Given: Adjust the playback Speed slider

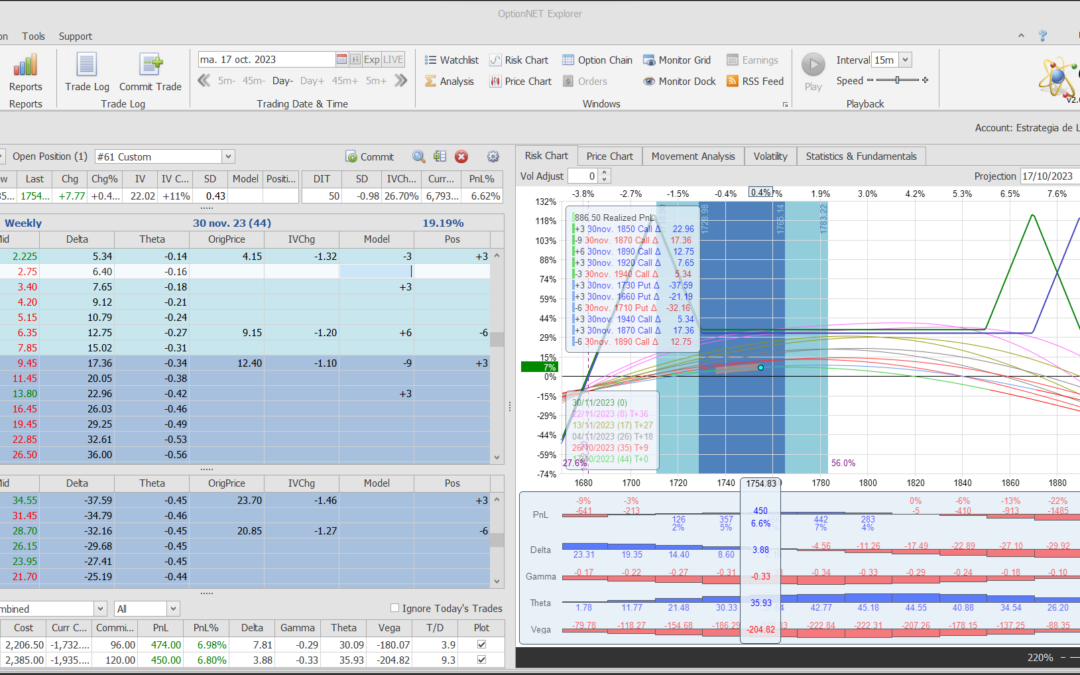Looking at the screenshot, I should click(898, 81).
